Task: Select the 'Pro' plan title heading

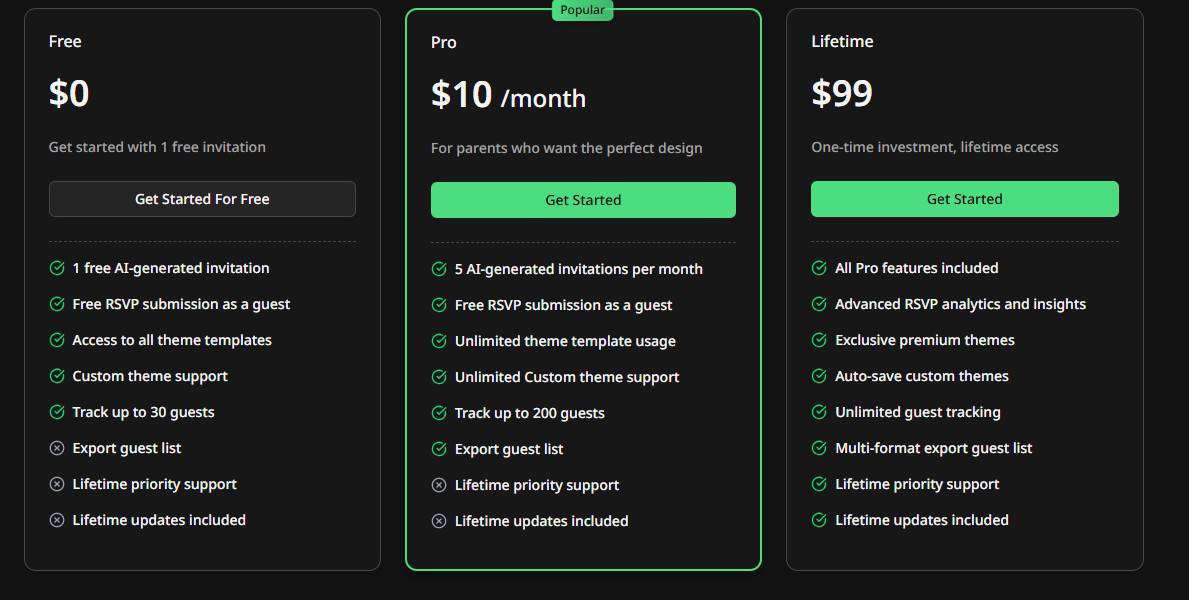Action: (443, 42)
